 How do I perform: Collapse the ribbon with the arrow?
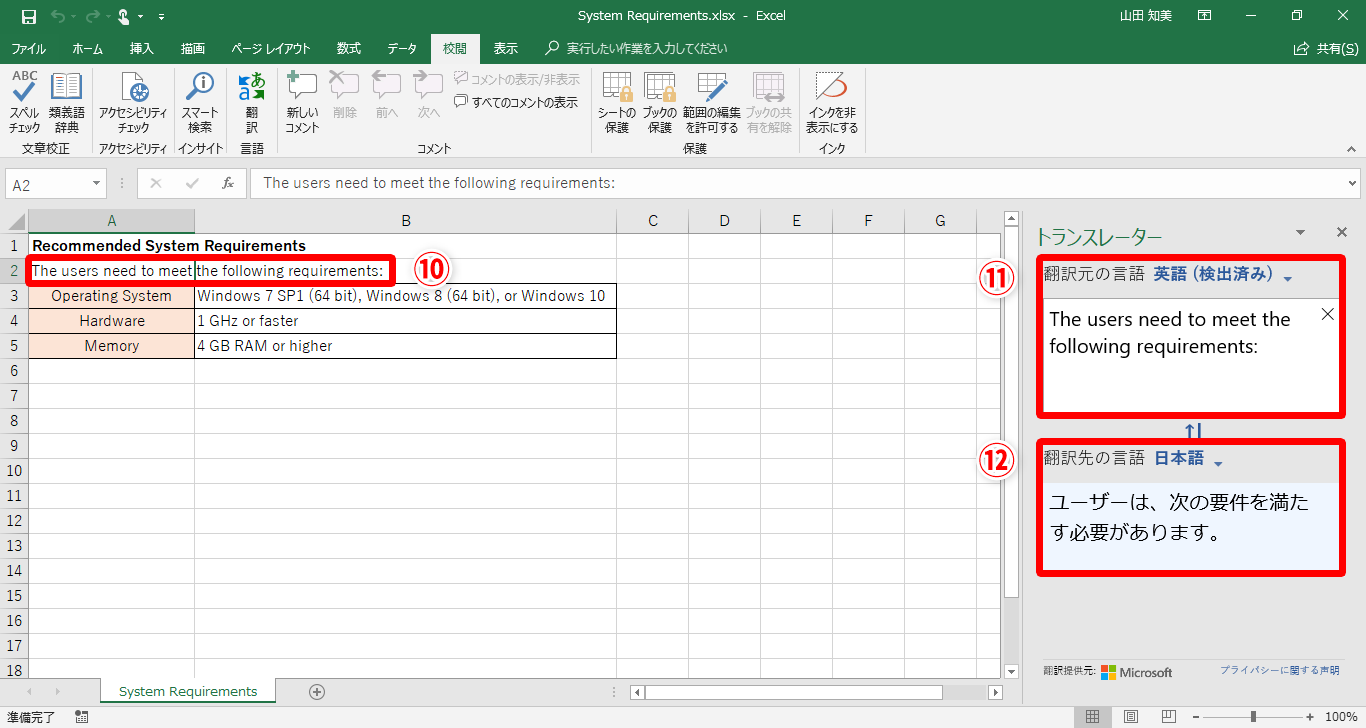coord(1350,149)
